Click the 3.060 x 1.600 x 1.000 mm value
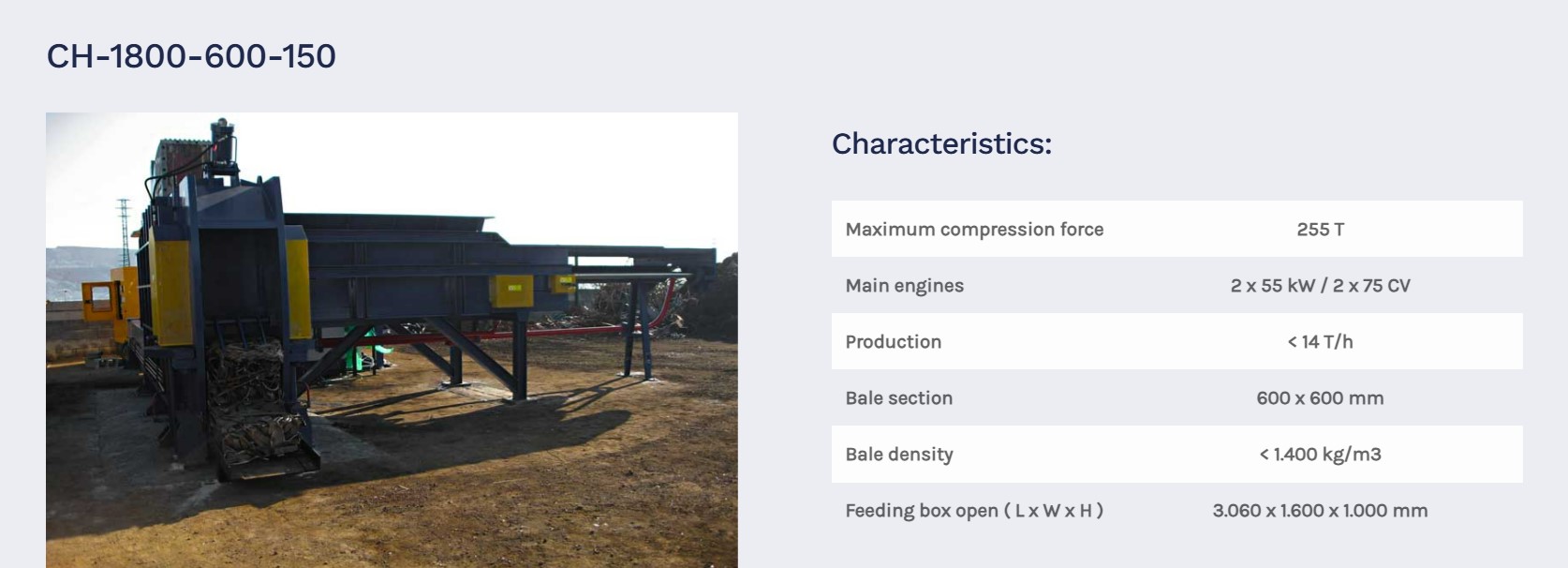The image size is (1568, 568). (1320, 511)
